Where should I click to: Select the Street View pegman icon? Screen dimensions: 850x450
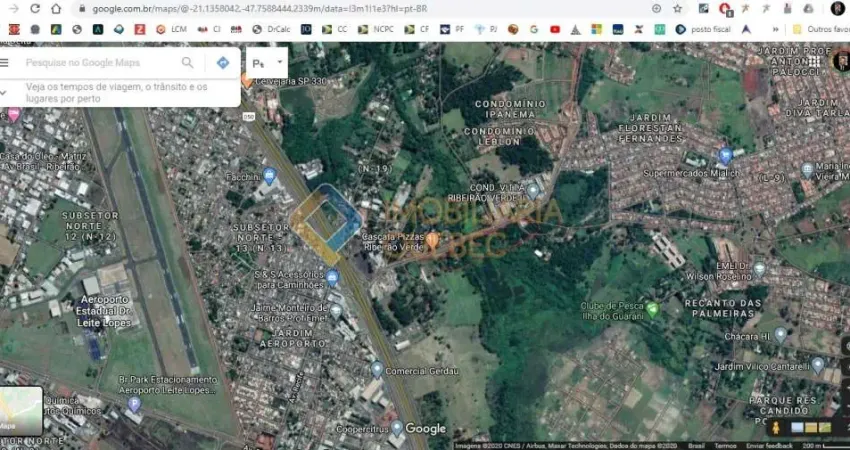coord(776,428)
